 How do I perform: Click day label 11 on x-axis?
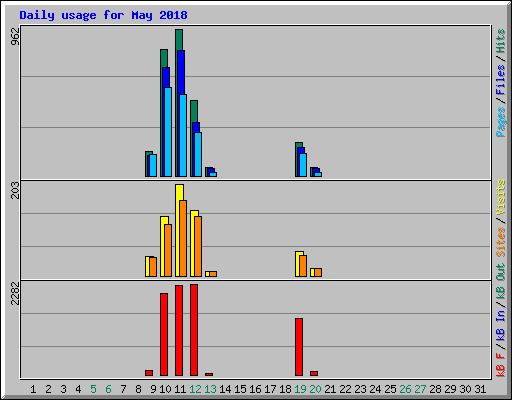pyautogui.click(x=180, y=389)
